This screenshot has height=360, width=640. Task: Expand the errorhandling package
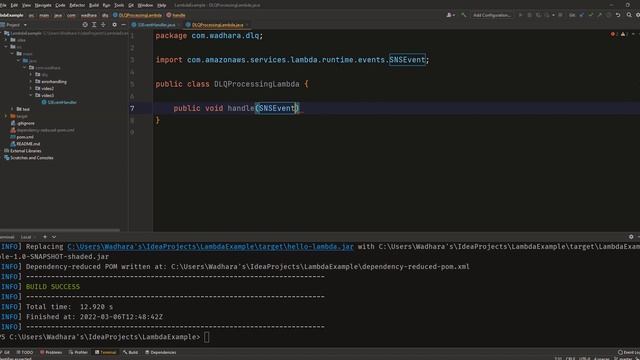click(31, 82)
